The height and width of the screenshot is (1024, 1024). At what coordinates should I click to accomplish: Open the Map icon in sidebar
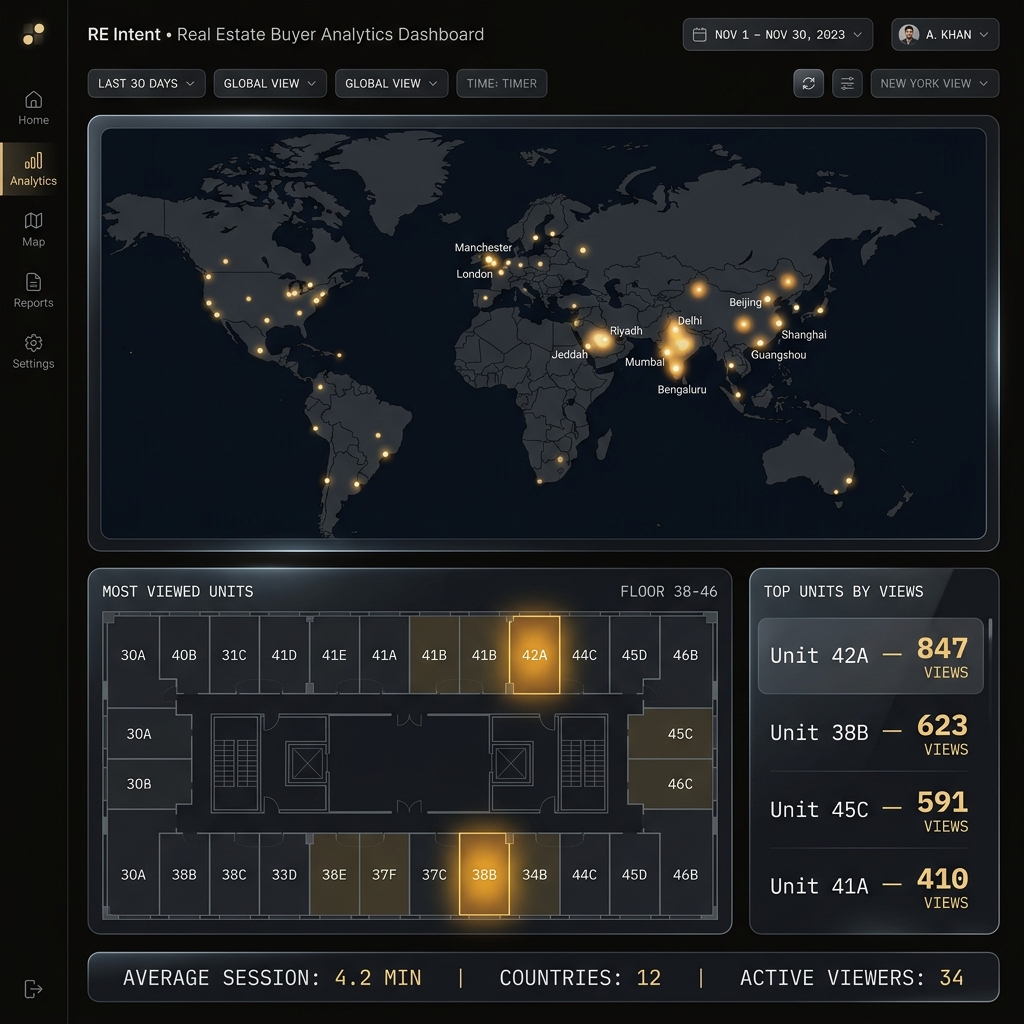(33, 221)
